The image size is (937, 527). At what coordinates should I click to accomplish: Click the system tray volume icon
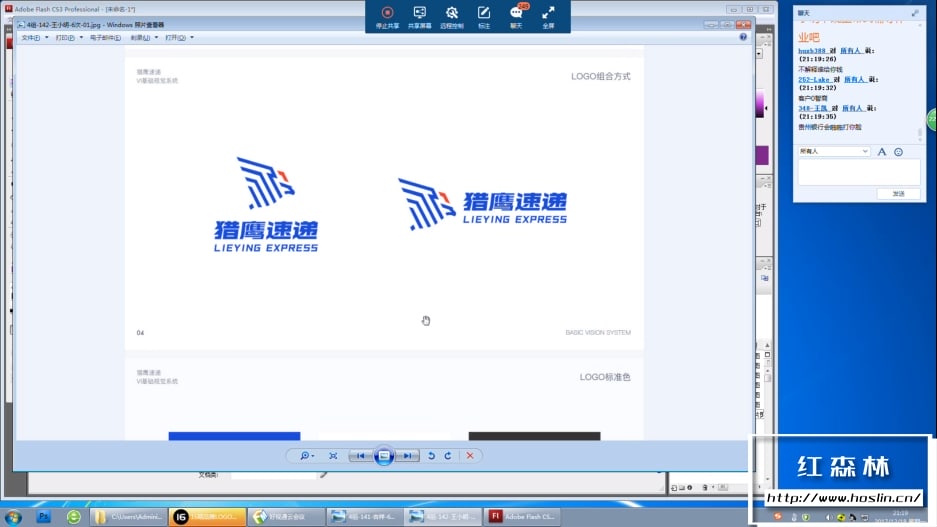coord(829,517)
